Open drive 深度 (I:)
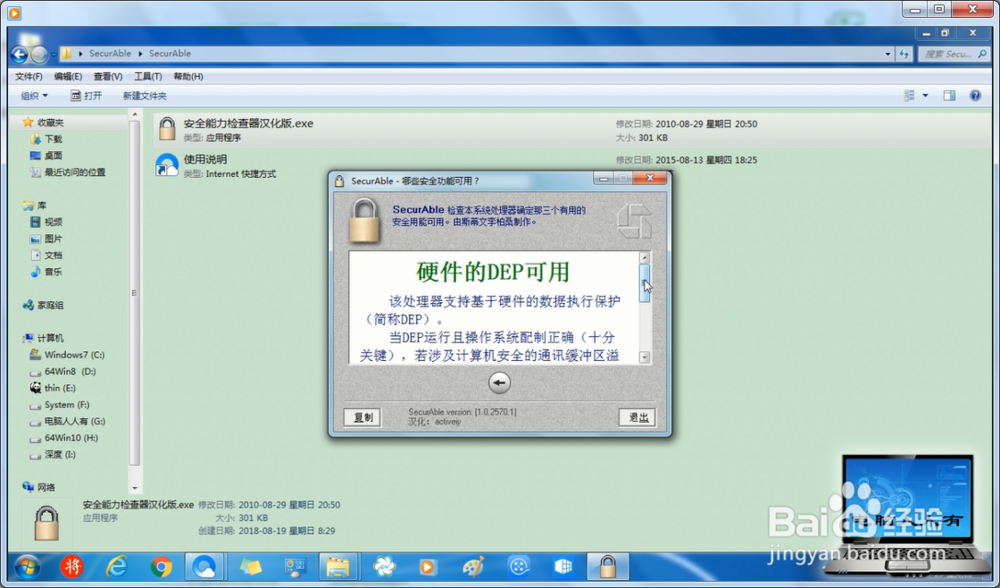Screen dimensions: 1000x588 60,454
